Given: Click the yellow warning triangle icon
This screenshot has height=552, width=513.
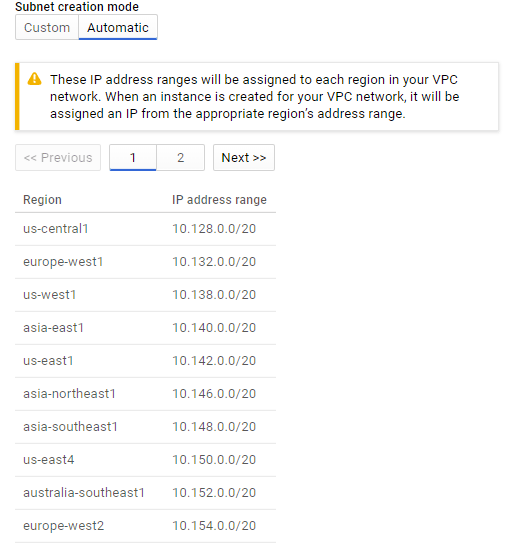Looking at the screenshot, I should (35, 79).
